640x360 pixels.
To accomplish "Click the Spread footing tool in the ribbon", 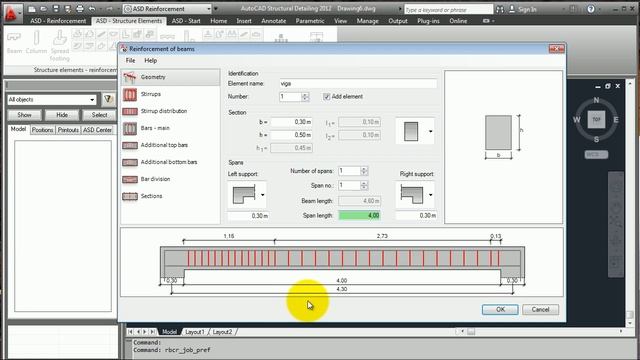I will coord(60,46).
